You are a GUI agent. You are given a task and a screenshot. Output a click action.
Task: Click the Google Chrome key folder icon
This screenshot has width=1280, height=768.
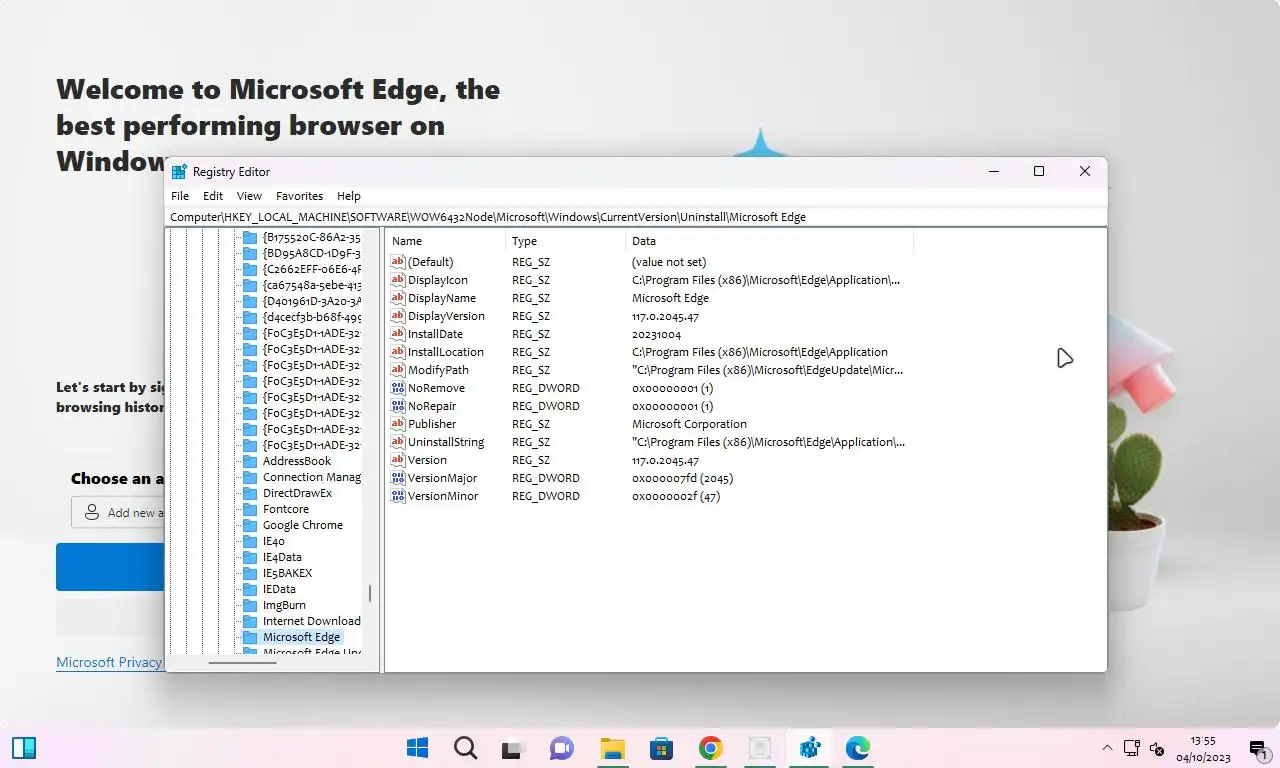[250, 525]
